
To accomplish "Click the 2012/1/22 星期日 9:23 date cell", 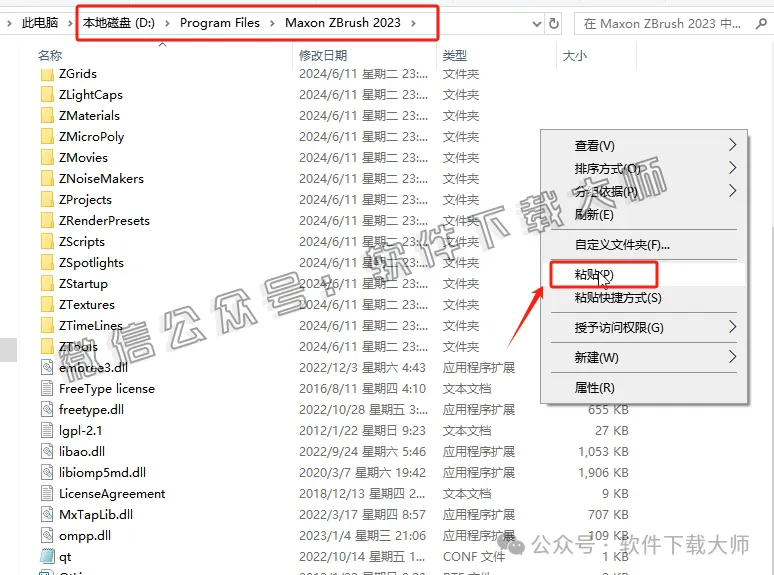I will 362,431.
